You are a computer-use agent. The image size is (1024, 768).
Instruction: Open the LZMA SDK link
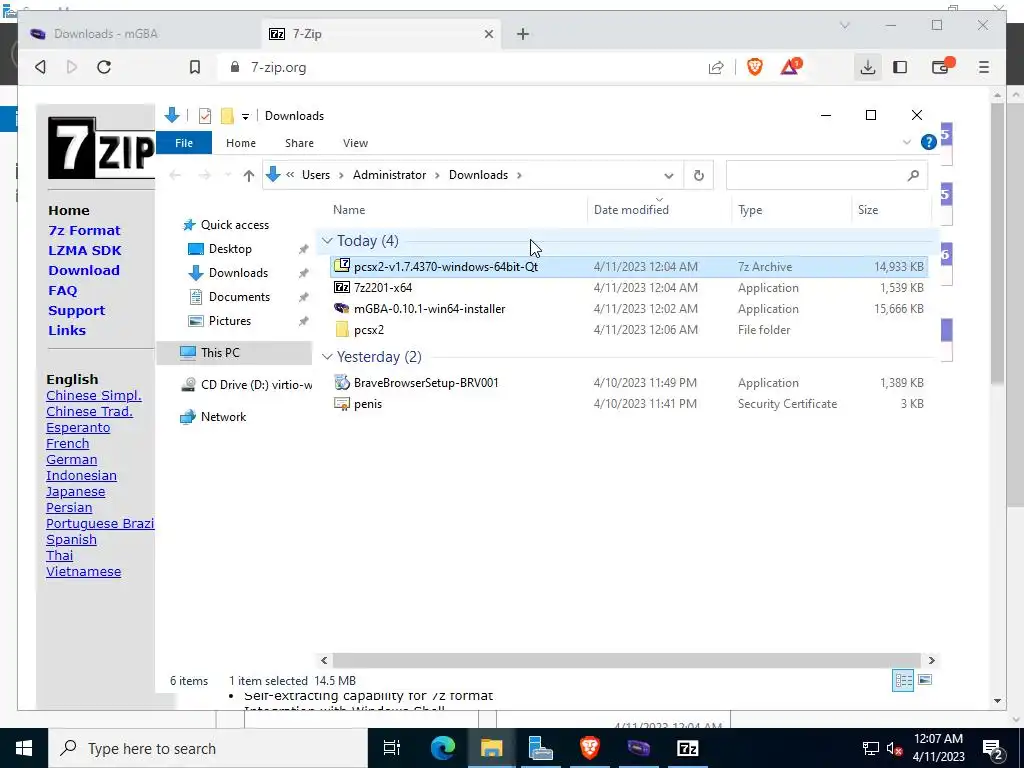85,251
